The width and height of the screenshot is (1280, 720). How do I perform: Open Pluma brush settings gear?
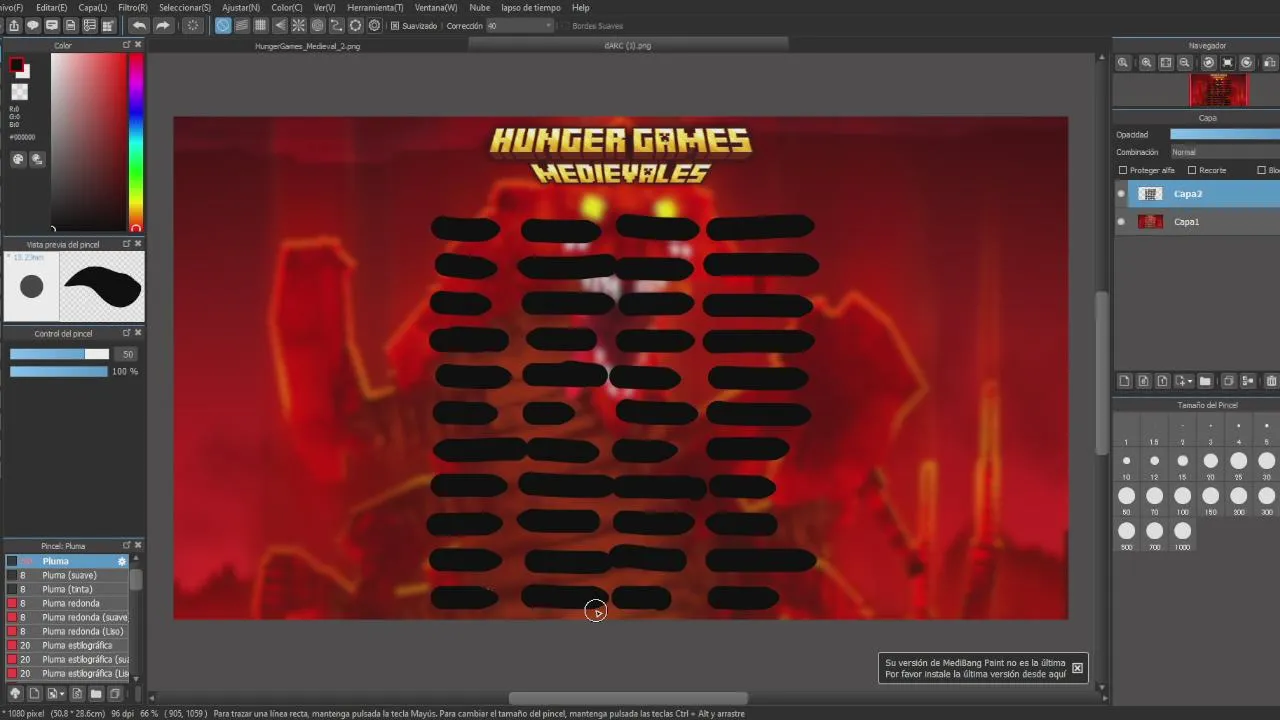pos(122,561)
